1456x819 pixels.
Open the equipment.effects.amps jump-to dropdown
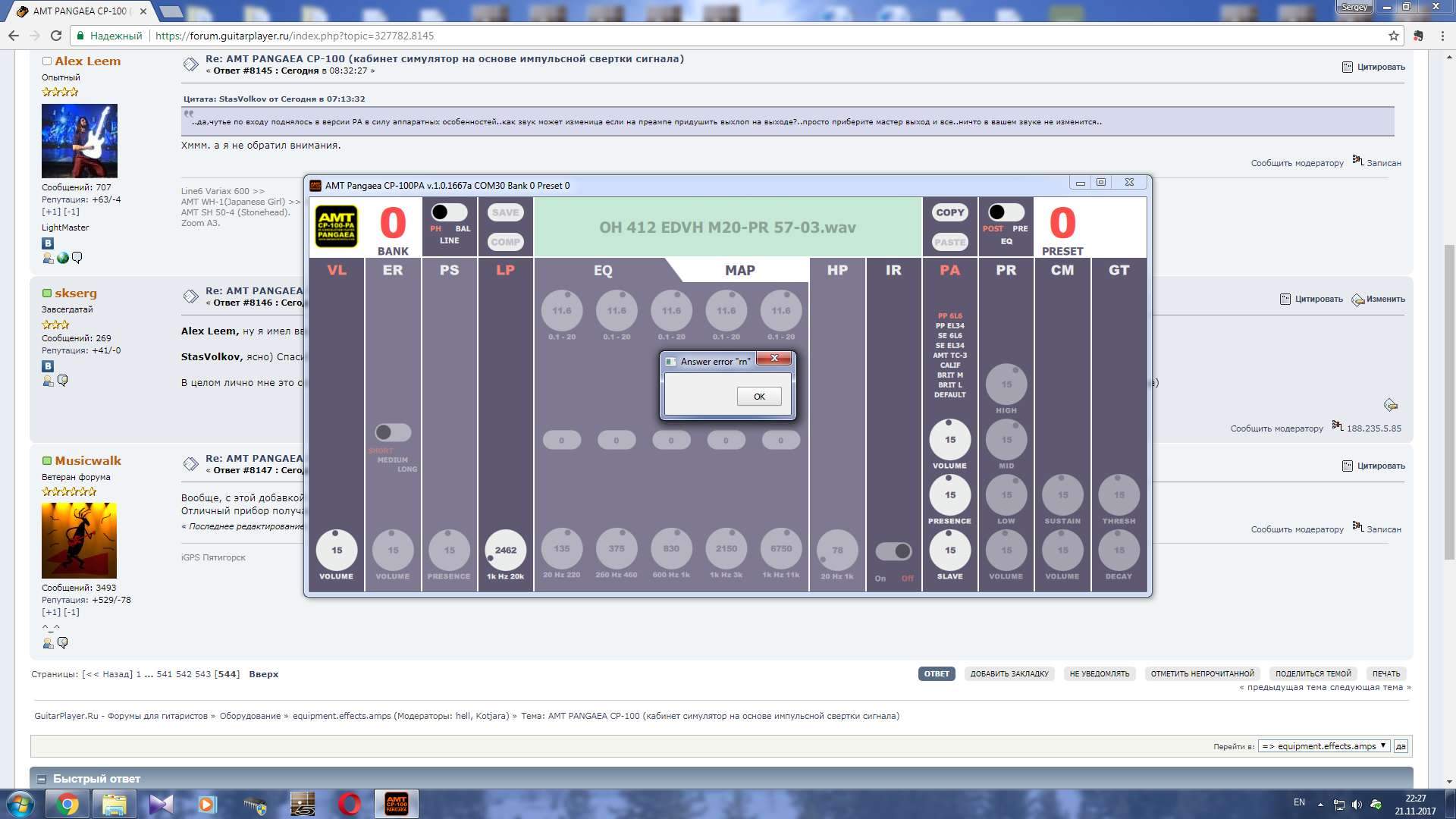click(1323, 746)
